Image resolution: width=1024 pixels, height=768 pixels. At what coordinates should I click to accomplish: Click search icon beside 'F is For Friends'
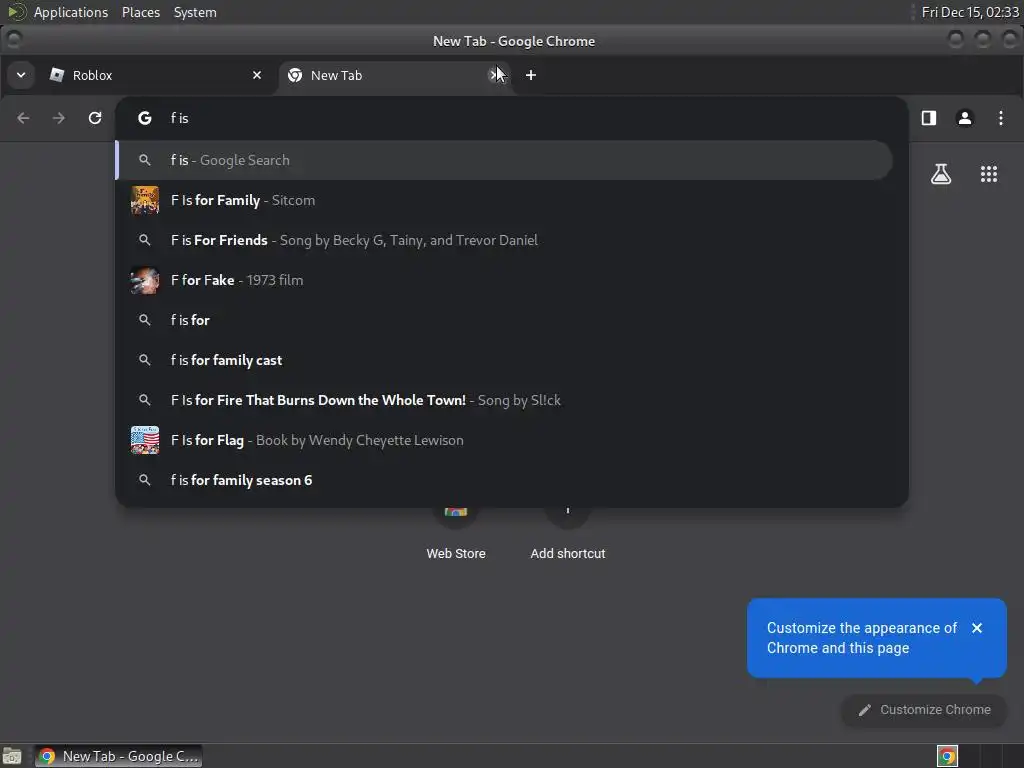(145, 240)
